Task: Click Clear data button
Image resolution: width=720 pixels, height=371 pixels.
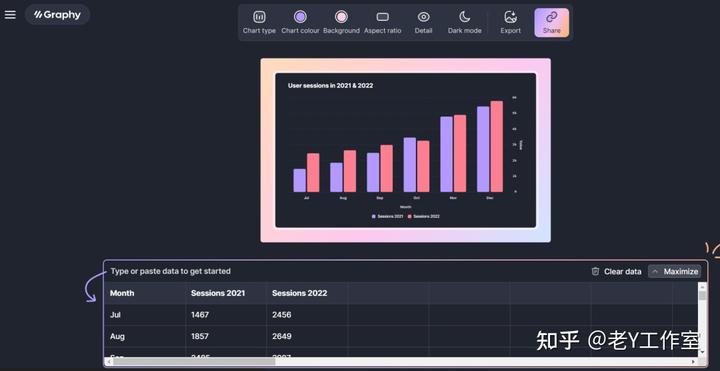Action: (x=616, y=271)
